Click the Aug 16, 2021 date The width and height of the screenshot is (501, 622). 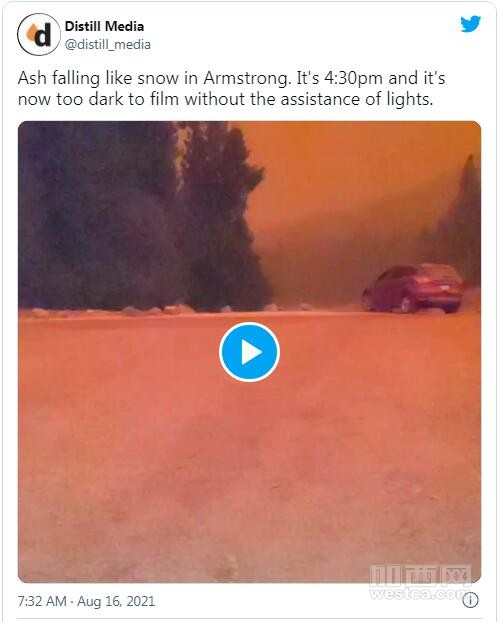pyautogui.click(x=116, y=601)
